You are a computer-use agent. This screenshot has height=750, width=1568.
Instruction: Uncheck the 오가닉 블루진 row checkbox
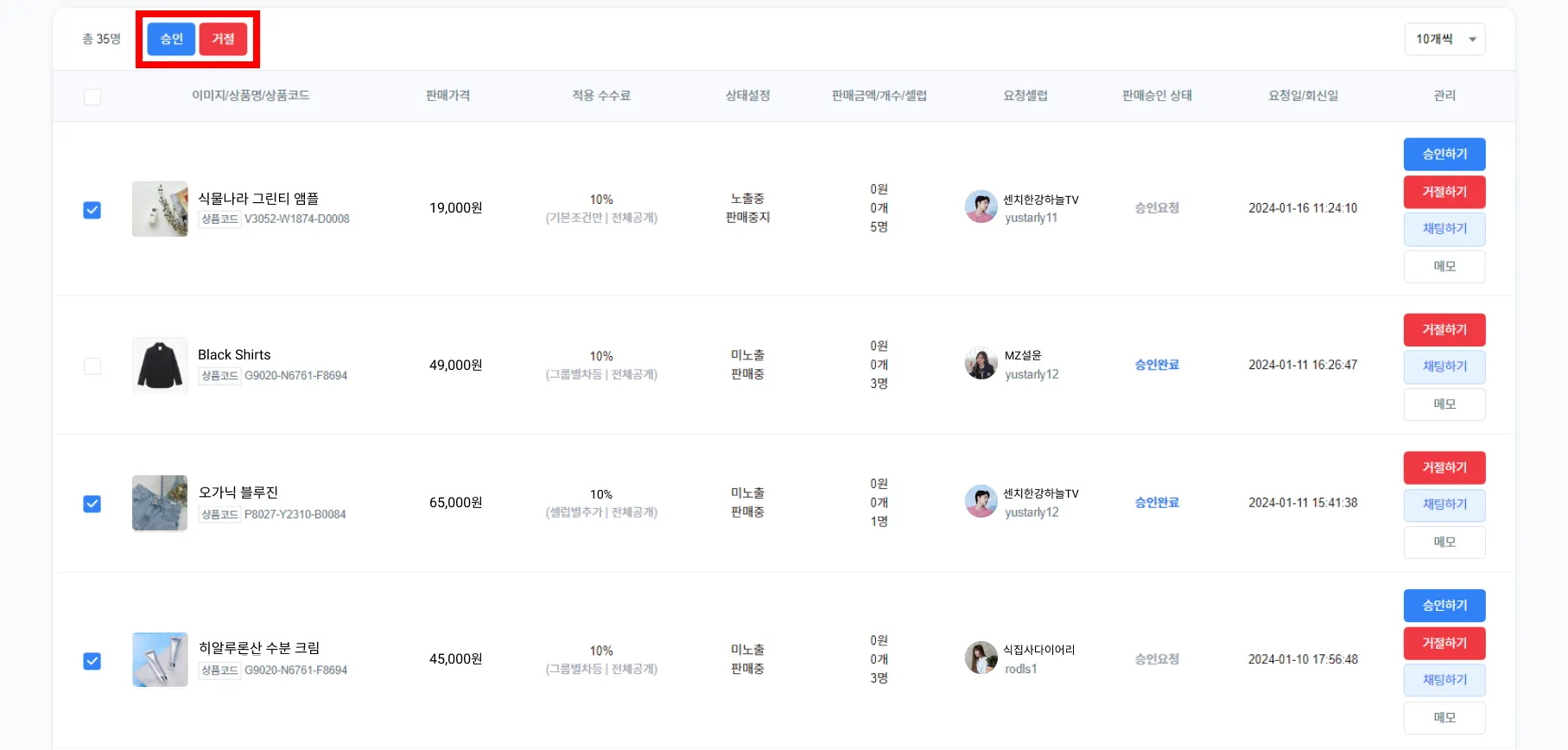pos(92,504)
